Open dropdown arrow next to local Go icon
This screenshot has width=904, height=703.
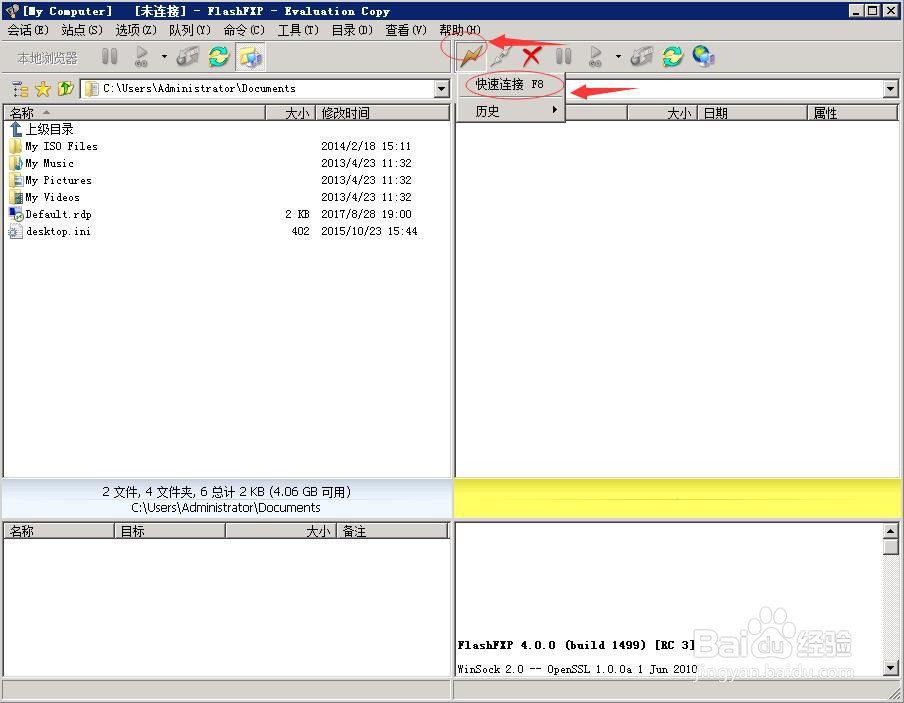point(164,57)
